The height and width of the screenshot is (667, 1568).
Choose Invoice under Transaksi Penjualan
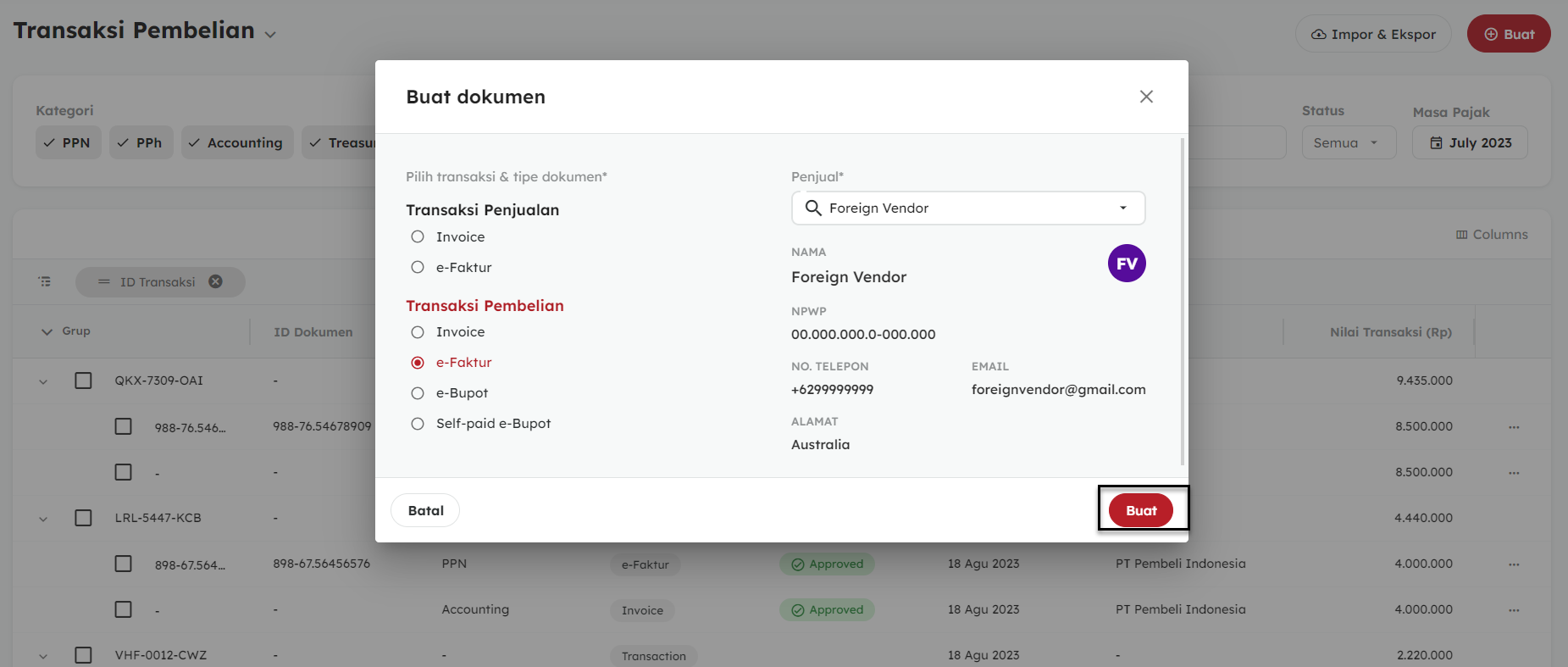coord(418,237)
